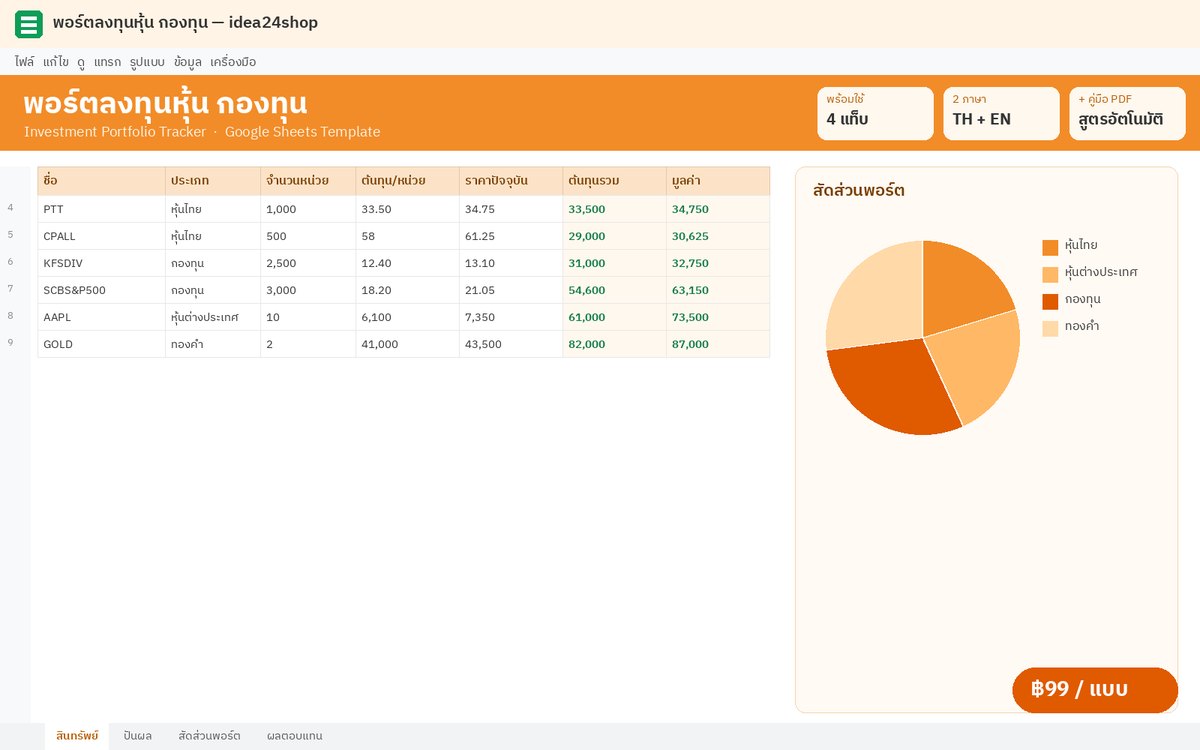Switch to the ผลตอบแทน sheet tab
The height and width of the screenshot is (750, 1200).
(295, 736)
